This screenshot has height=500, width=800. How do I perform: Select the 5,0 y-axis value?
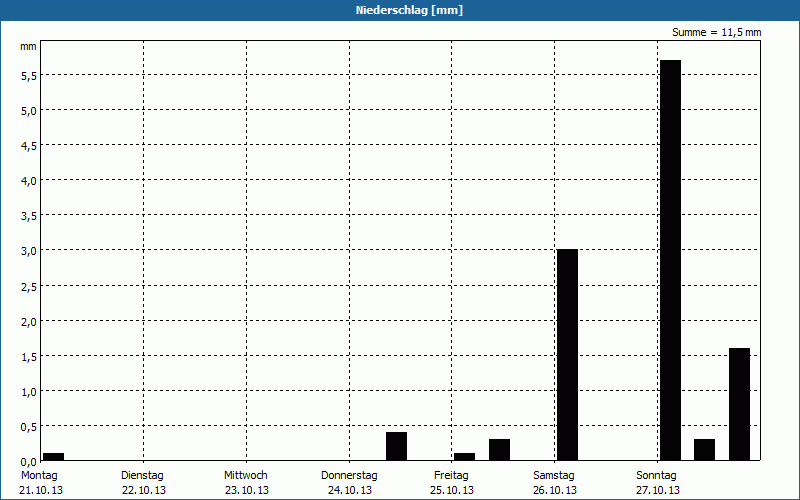(28, 110)
